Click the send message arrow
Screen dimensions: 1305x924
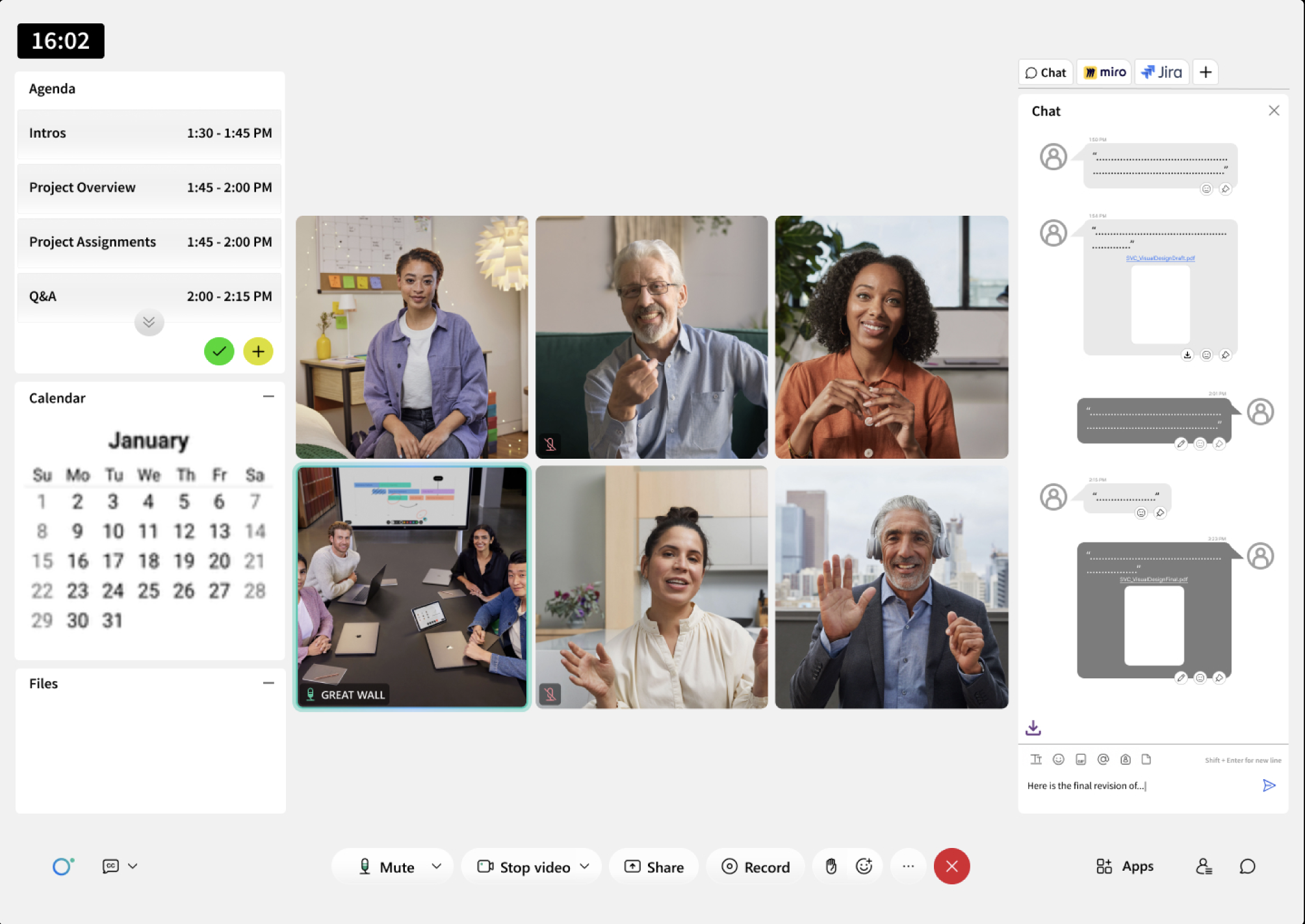tap(1269, 786)
